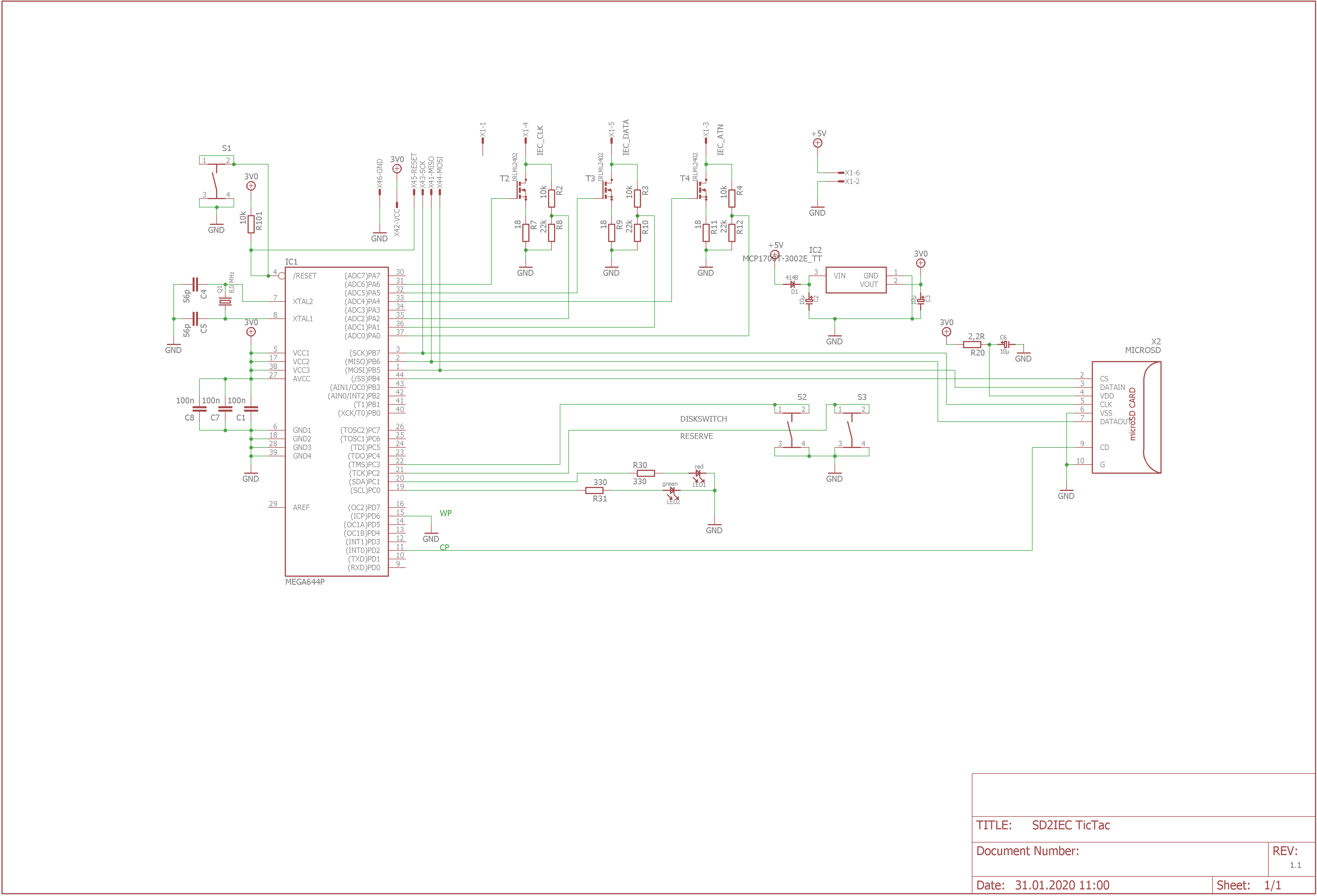Select decoupling capacitor C1
The width and height of the screenshot is (1317, 896).
coord(251,408)
